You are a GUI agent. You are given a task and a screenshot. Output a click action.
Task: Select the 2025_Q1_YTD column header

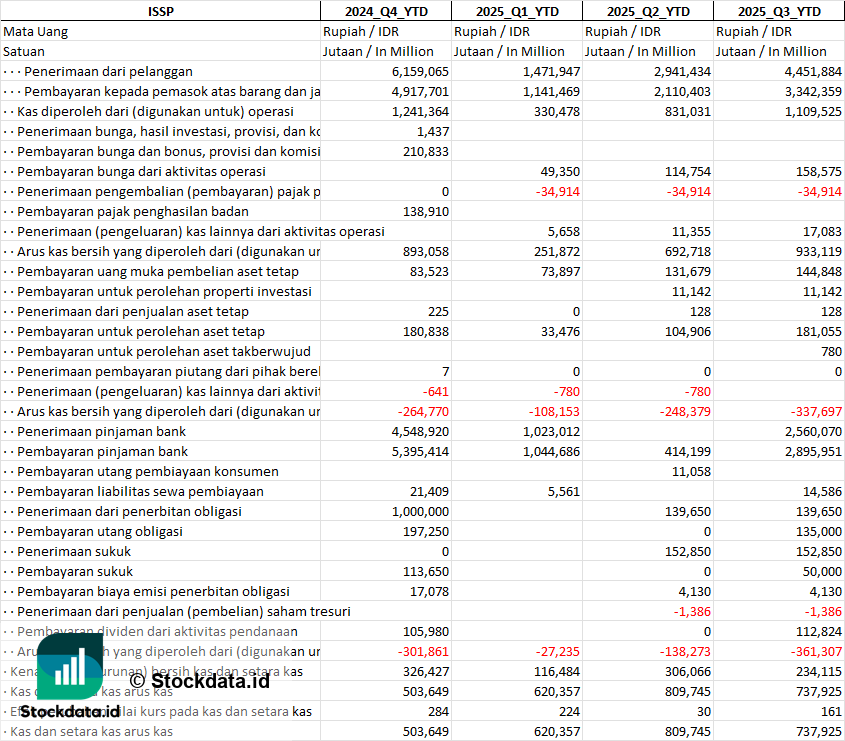click(x=517, y=11)
